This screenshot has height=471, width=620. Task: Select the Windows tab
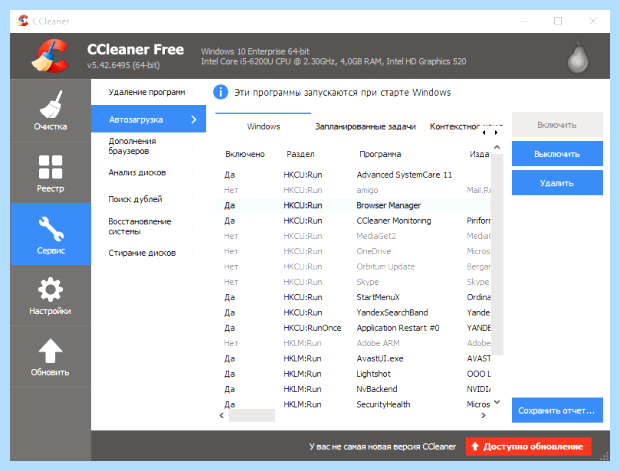point(263,127)
